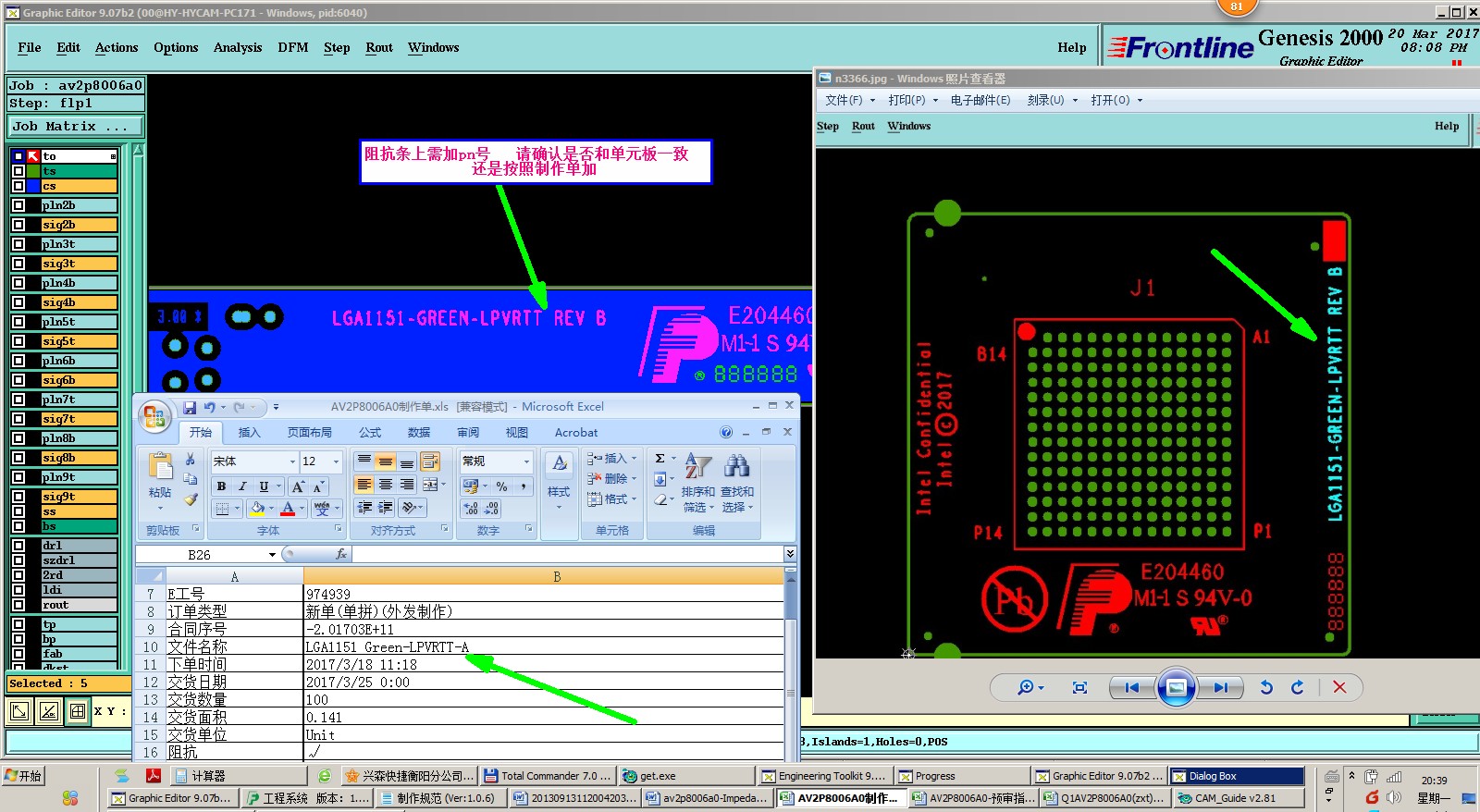The image size is (1480, 812).
Task: Click the Cut scissors icon in Excel
Action: pos(190,460)
